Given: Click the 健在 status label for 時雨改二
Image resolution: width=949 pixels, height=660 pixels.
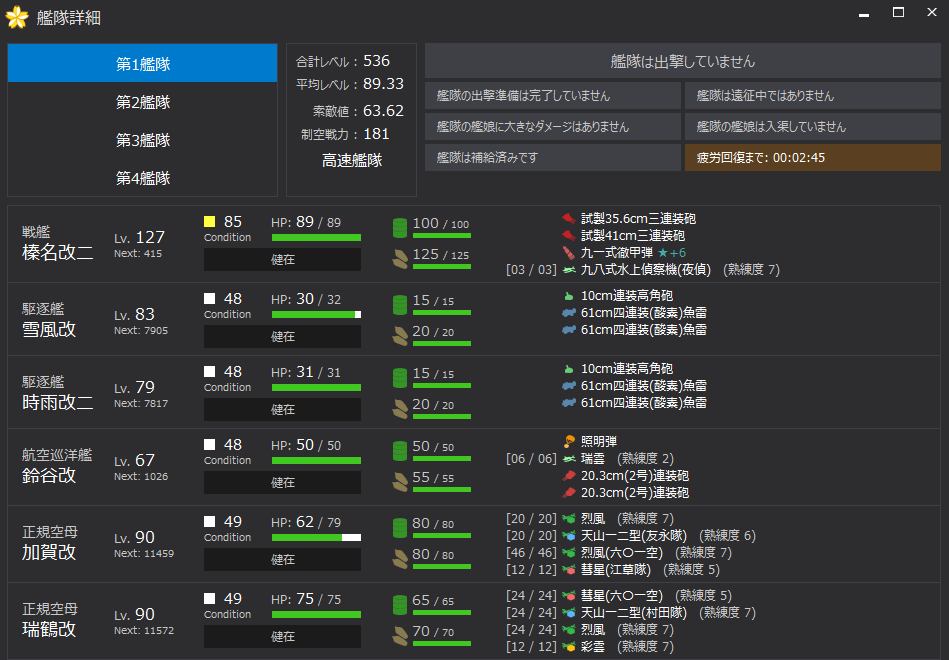Looking at the screenshot, I should (x=282, y=409).
